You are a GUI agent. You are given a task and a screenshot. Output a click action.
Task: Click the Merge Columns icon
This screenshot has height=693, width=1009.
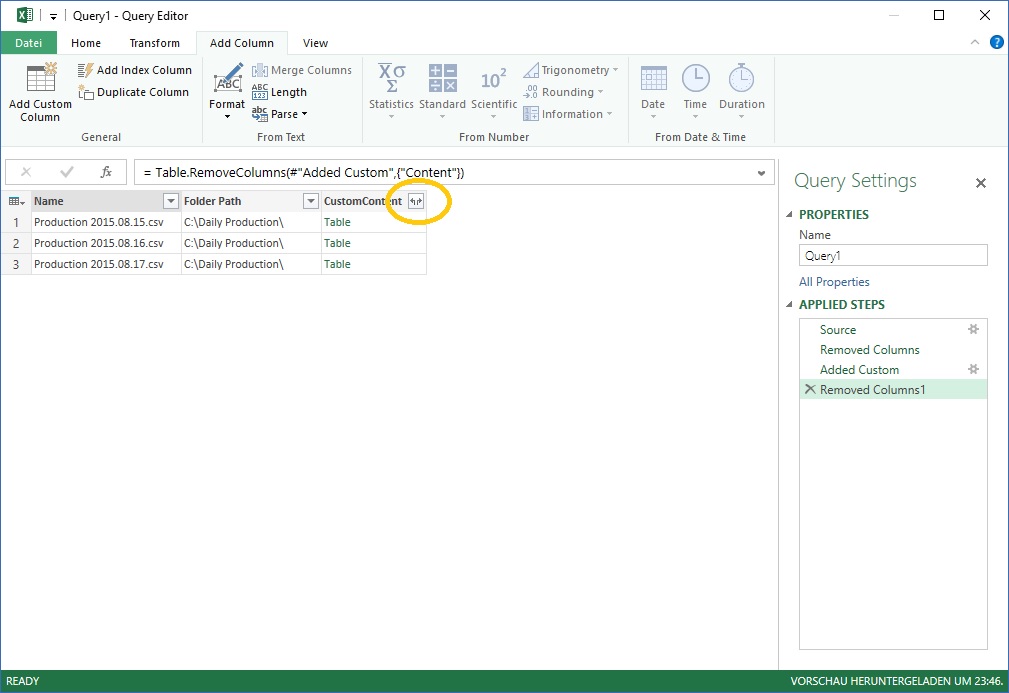(260, 70)
